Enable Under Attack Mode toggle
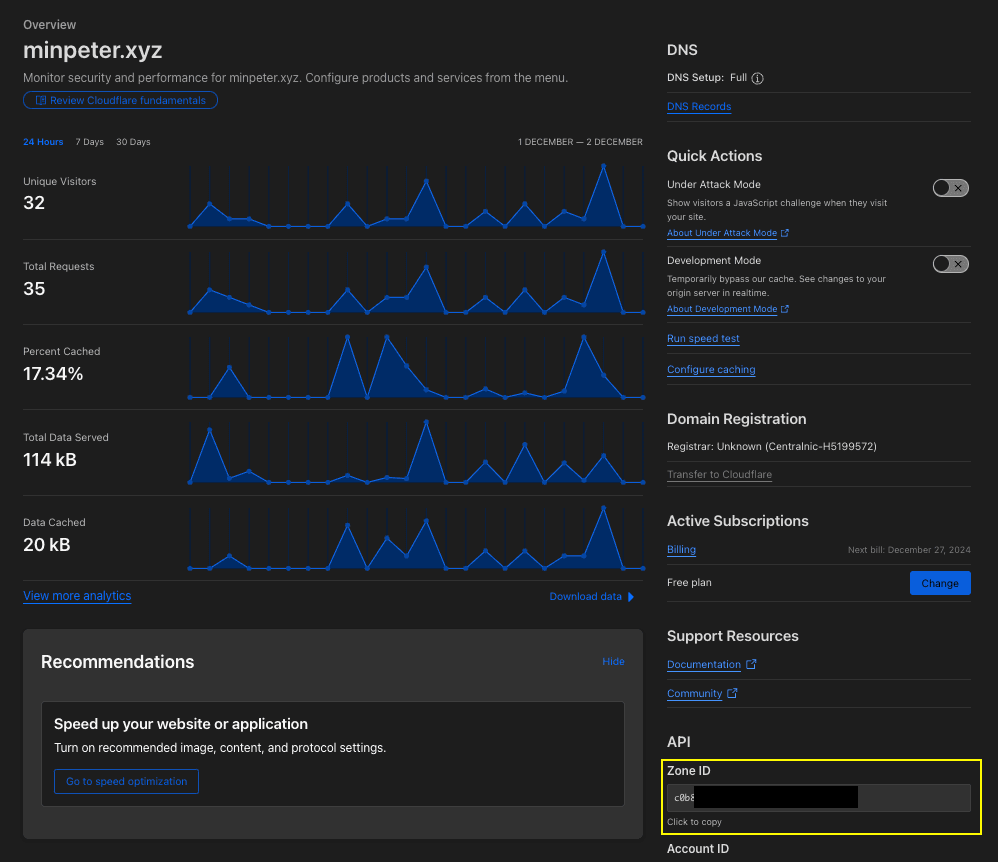The image size is (998, 862). pos(950,188)
